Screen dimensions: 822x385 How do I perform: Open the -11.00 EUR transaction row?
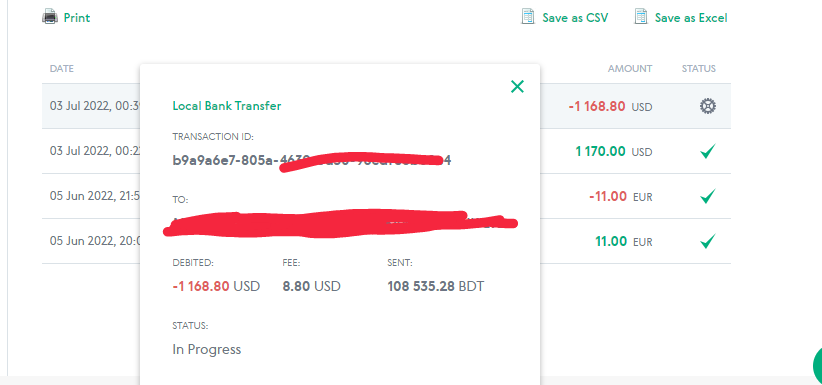point(386,196)
